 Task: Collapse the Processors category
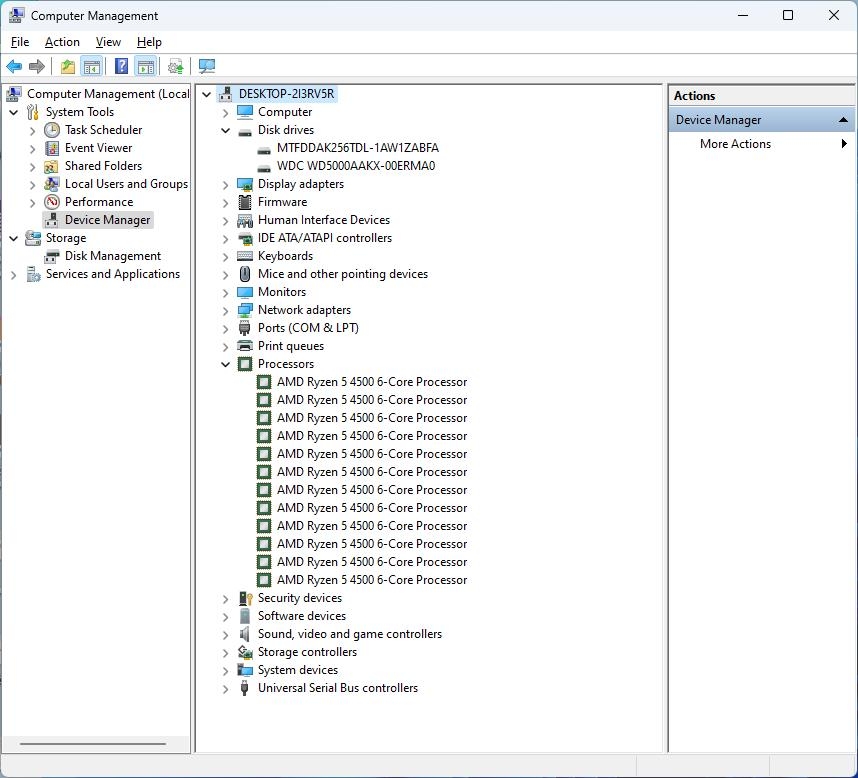[226, 364]
